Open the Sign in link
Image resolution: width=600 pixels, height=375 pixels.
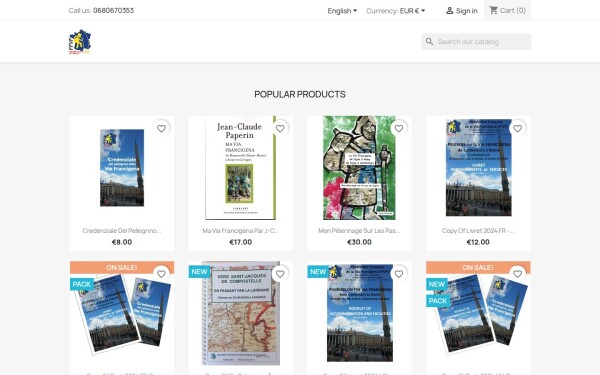coord(461,11)
